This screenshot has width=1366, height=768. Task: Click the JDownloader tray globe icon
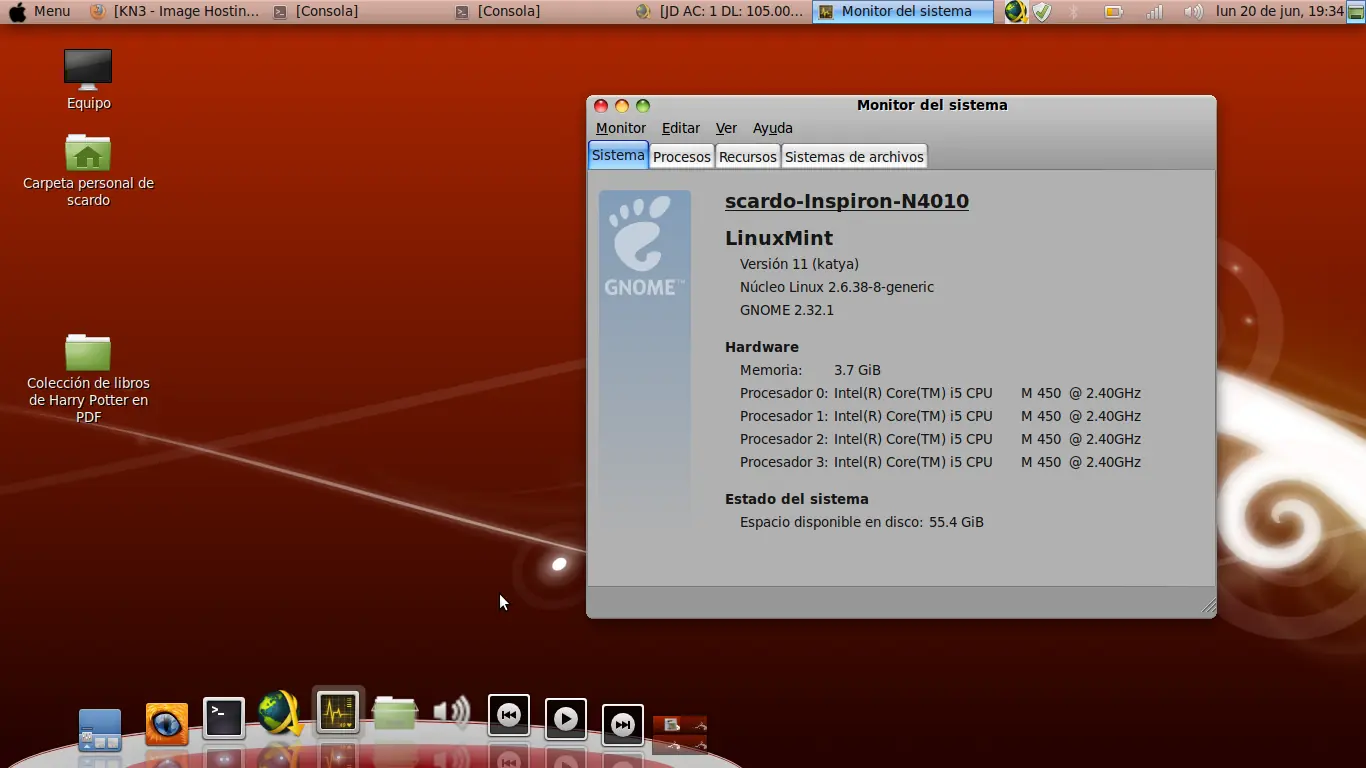[1016, 11]
